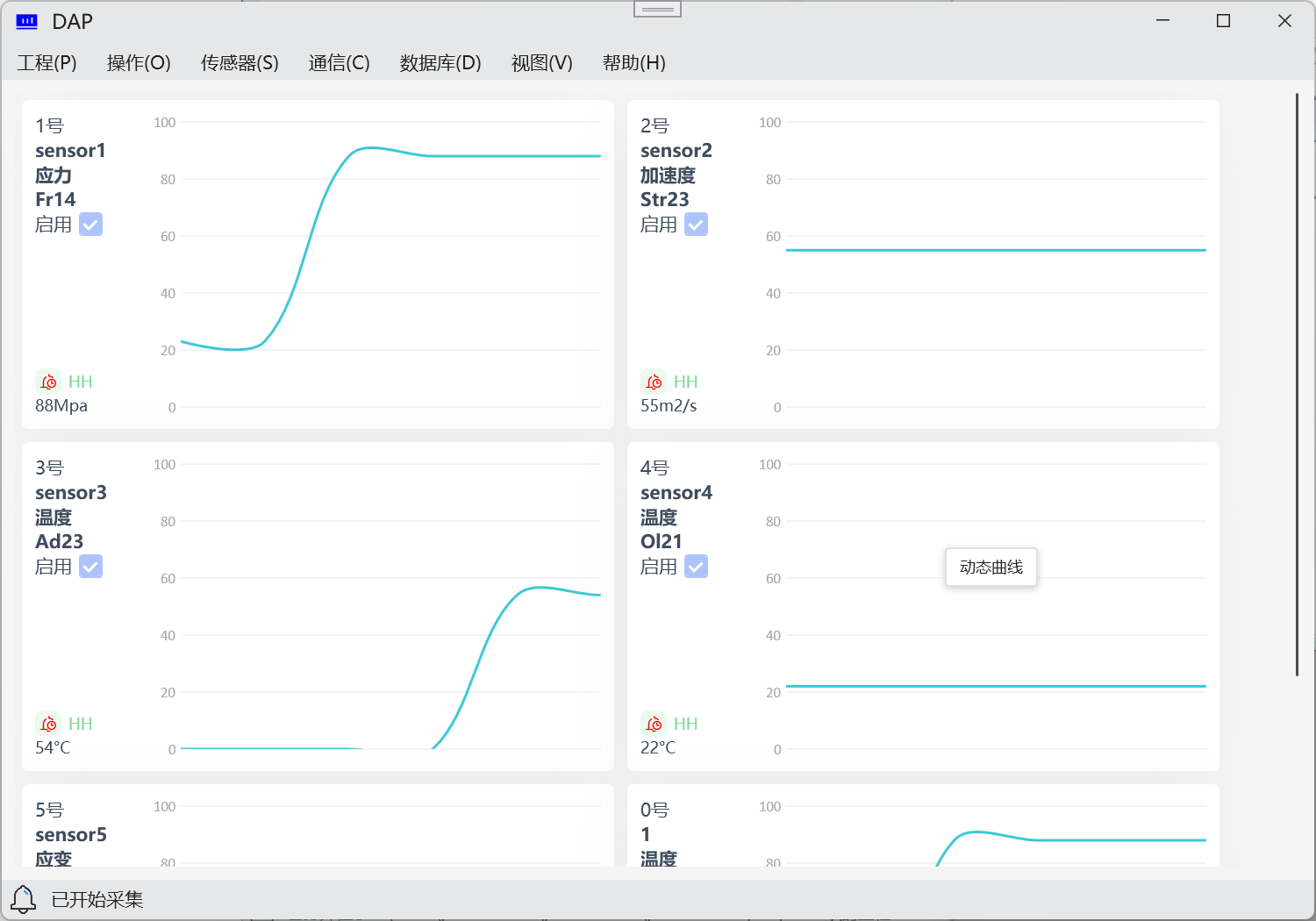Open the 通信(C) menu
This screenshot has width=1316, height=921.
[340, 63]
